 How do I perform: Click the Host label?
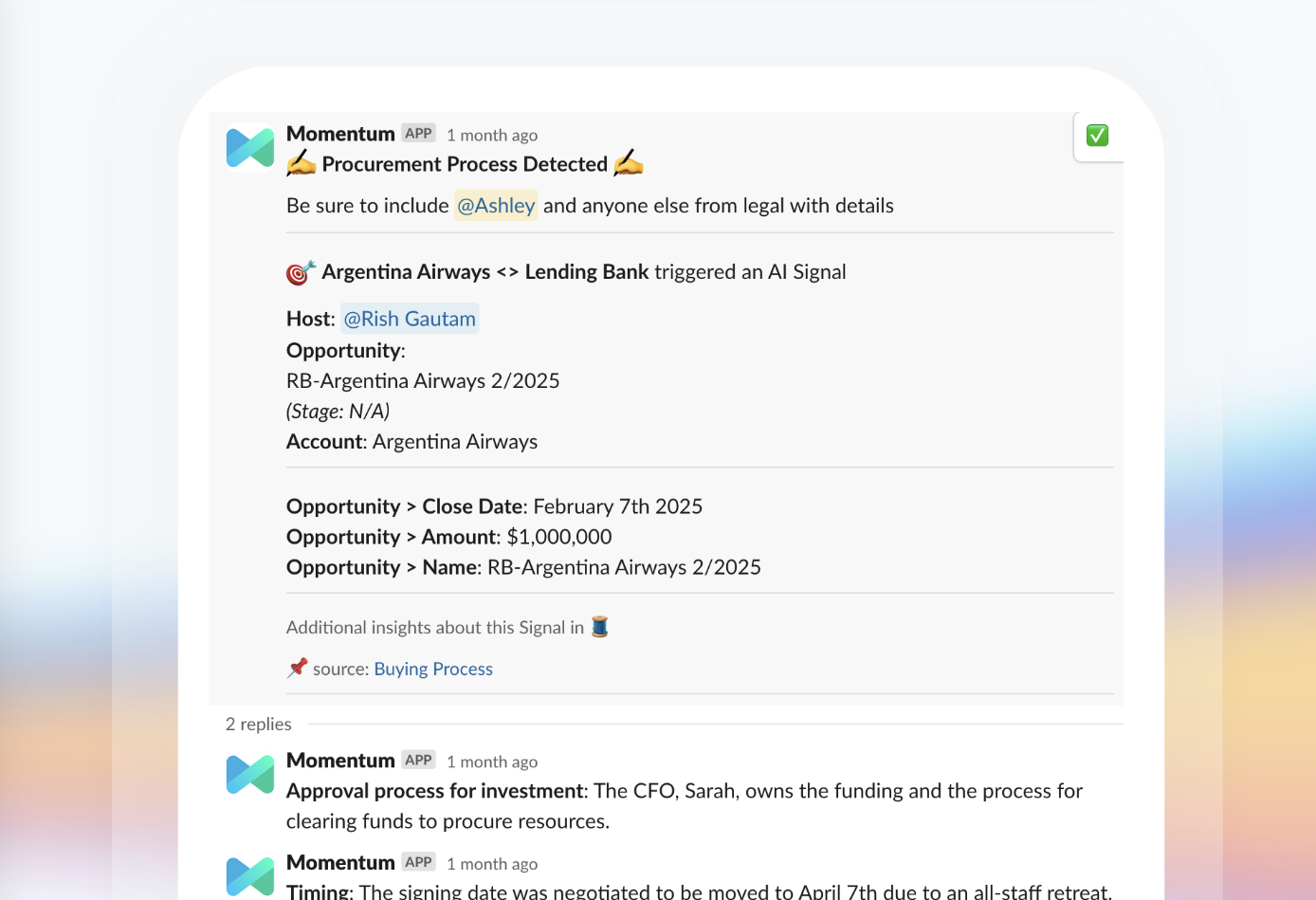[x=311, y=319]
